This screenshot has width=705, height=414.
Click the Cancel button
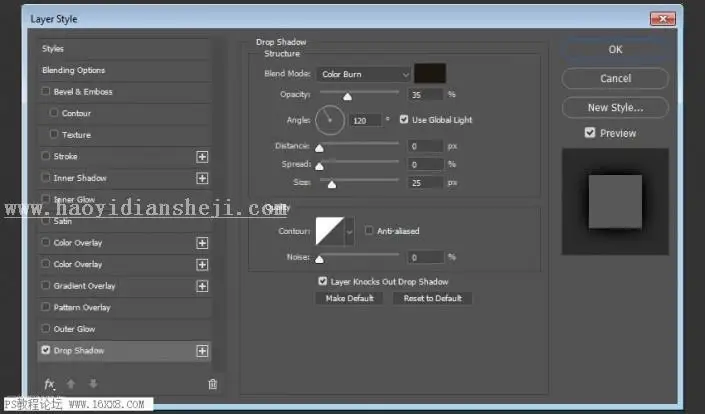pos(615,79)
